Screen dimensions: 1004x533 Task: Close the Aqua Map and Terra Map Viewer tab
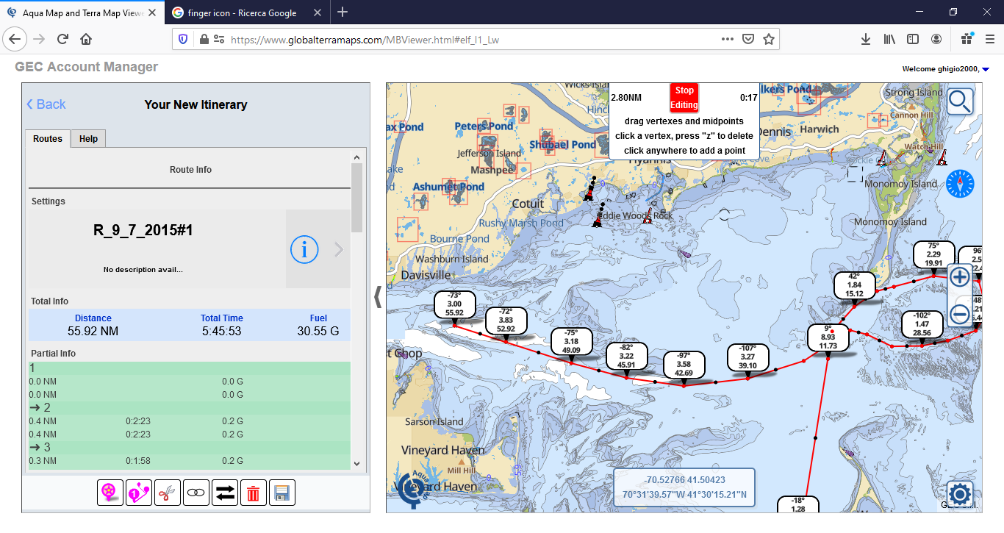pyautogui.click(x=152, y=13)
